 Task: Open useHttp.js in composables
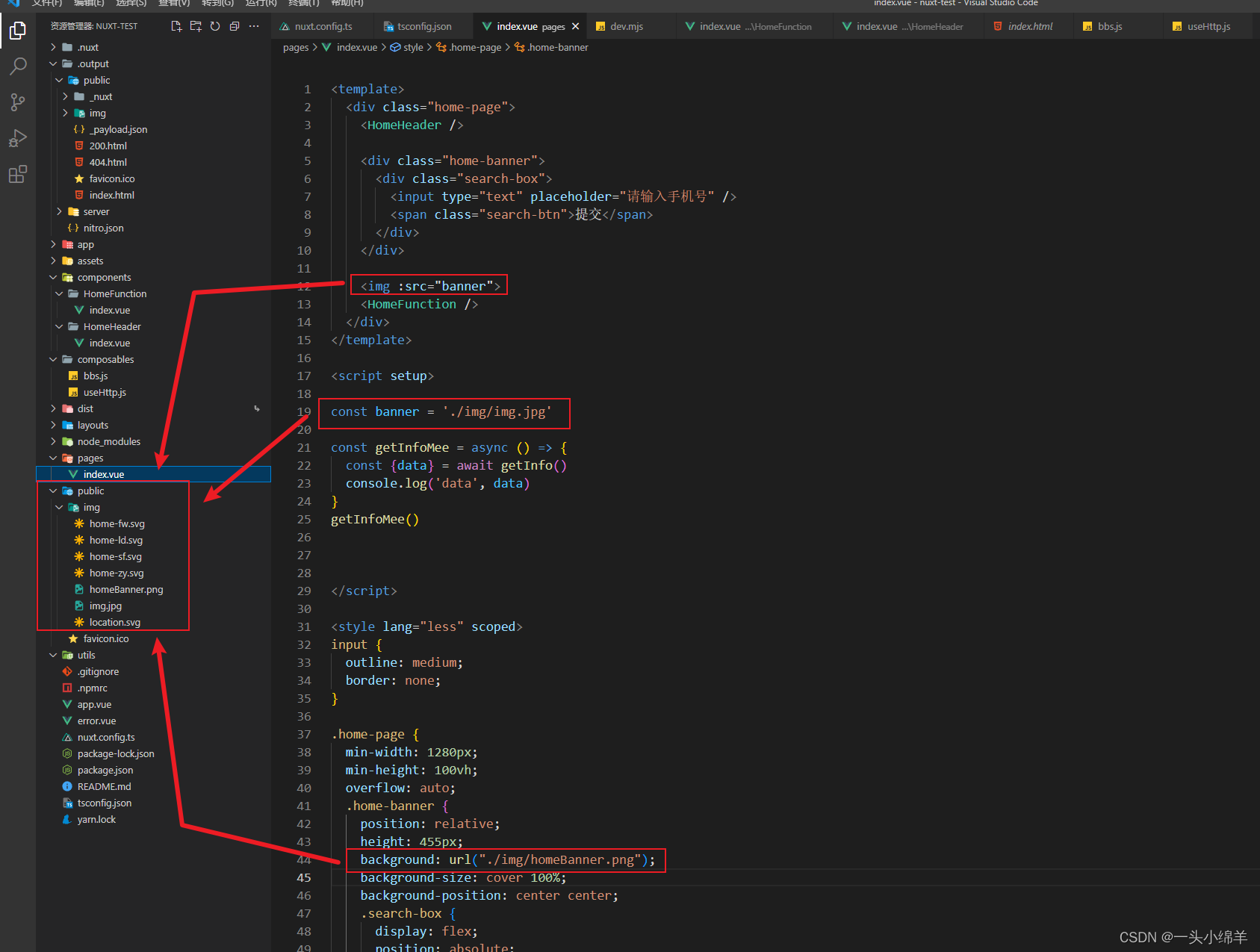tap(105, 392)
